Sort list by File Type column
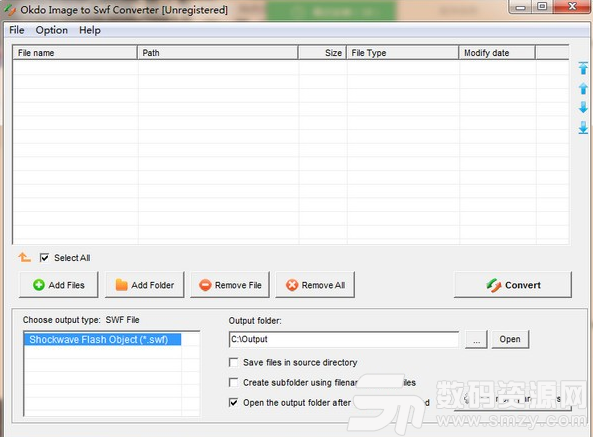 coord(402,53)
